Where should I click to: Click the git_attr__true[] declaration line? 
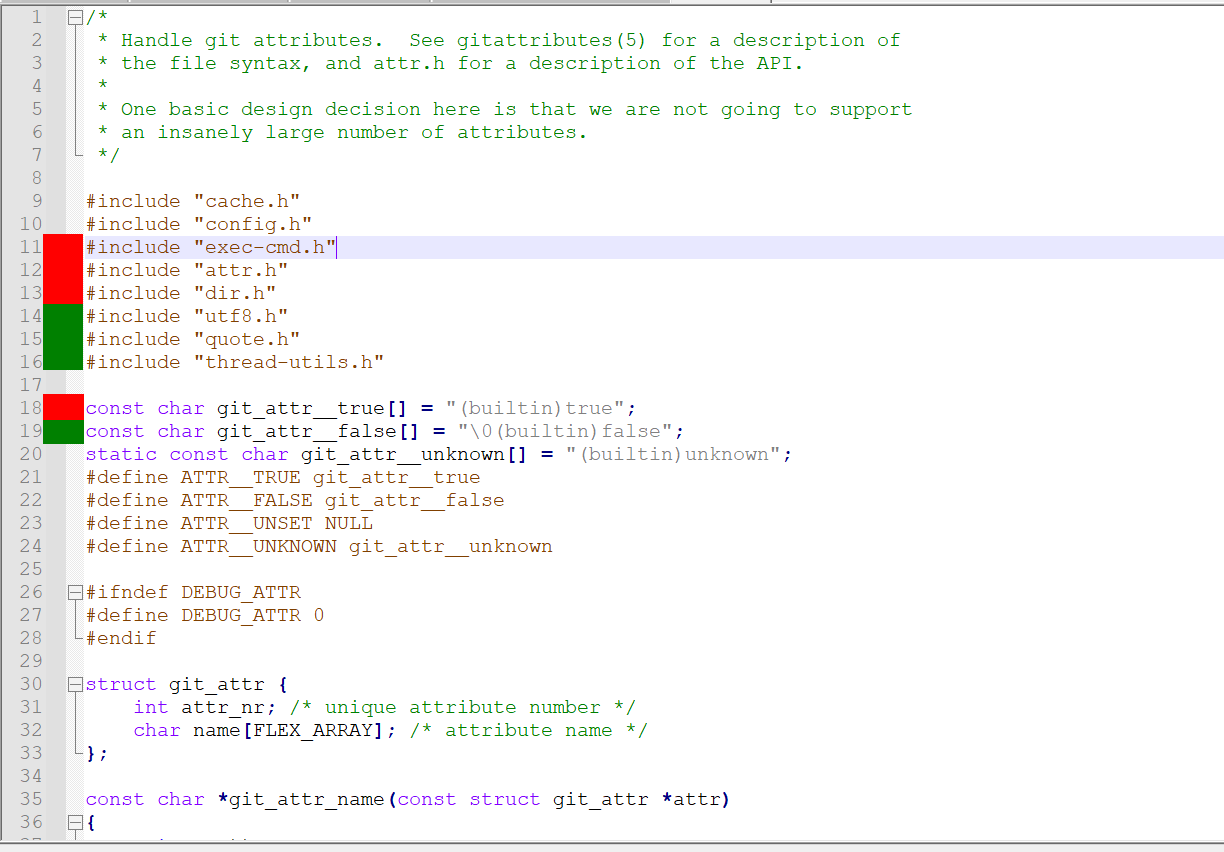tap(361, 408)
